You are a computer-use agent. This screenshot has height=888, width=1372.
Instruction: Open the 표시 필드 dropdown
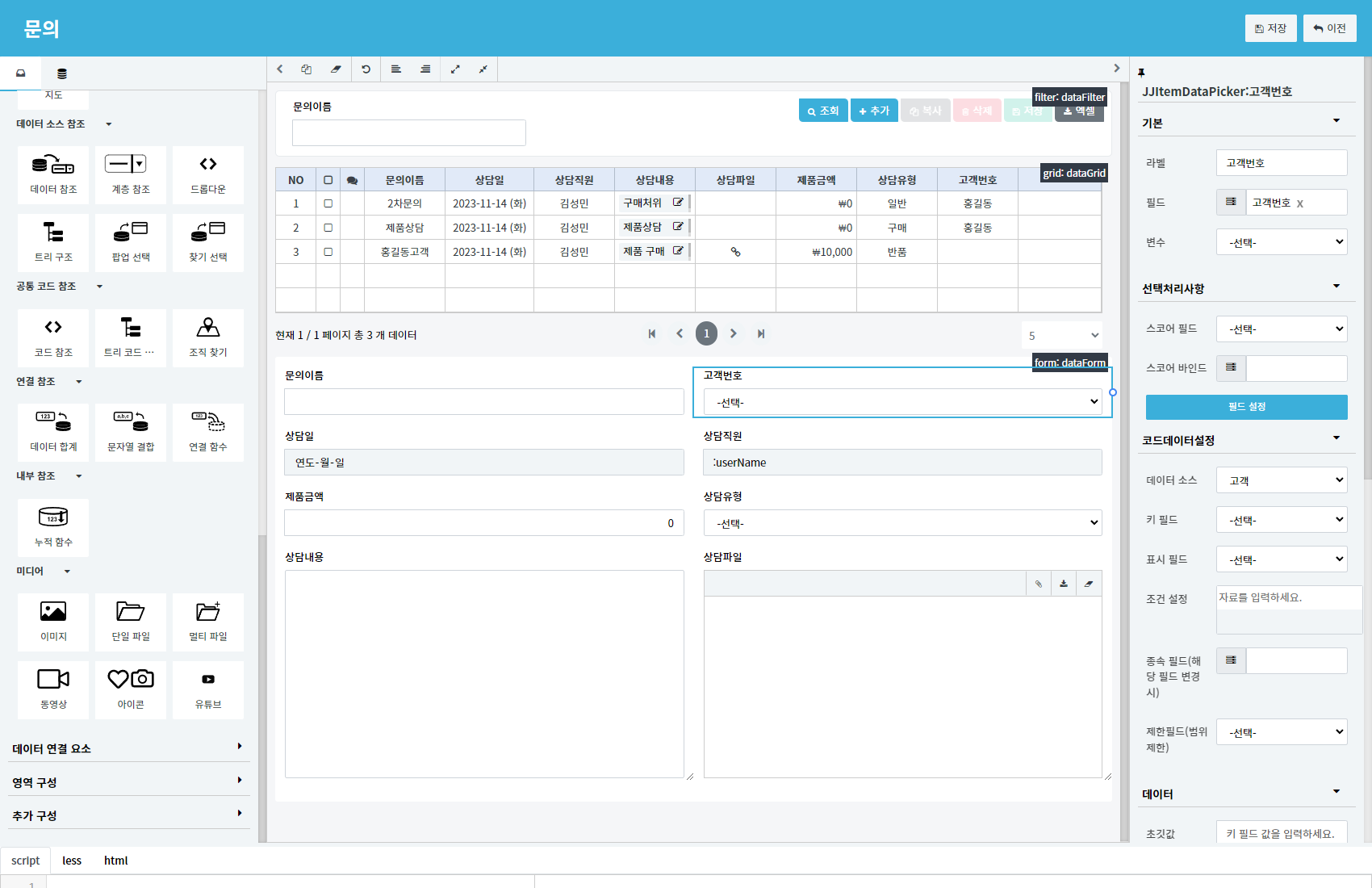1282,559
